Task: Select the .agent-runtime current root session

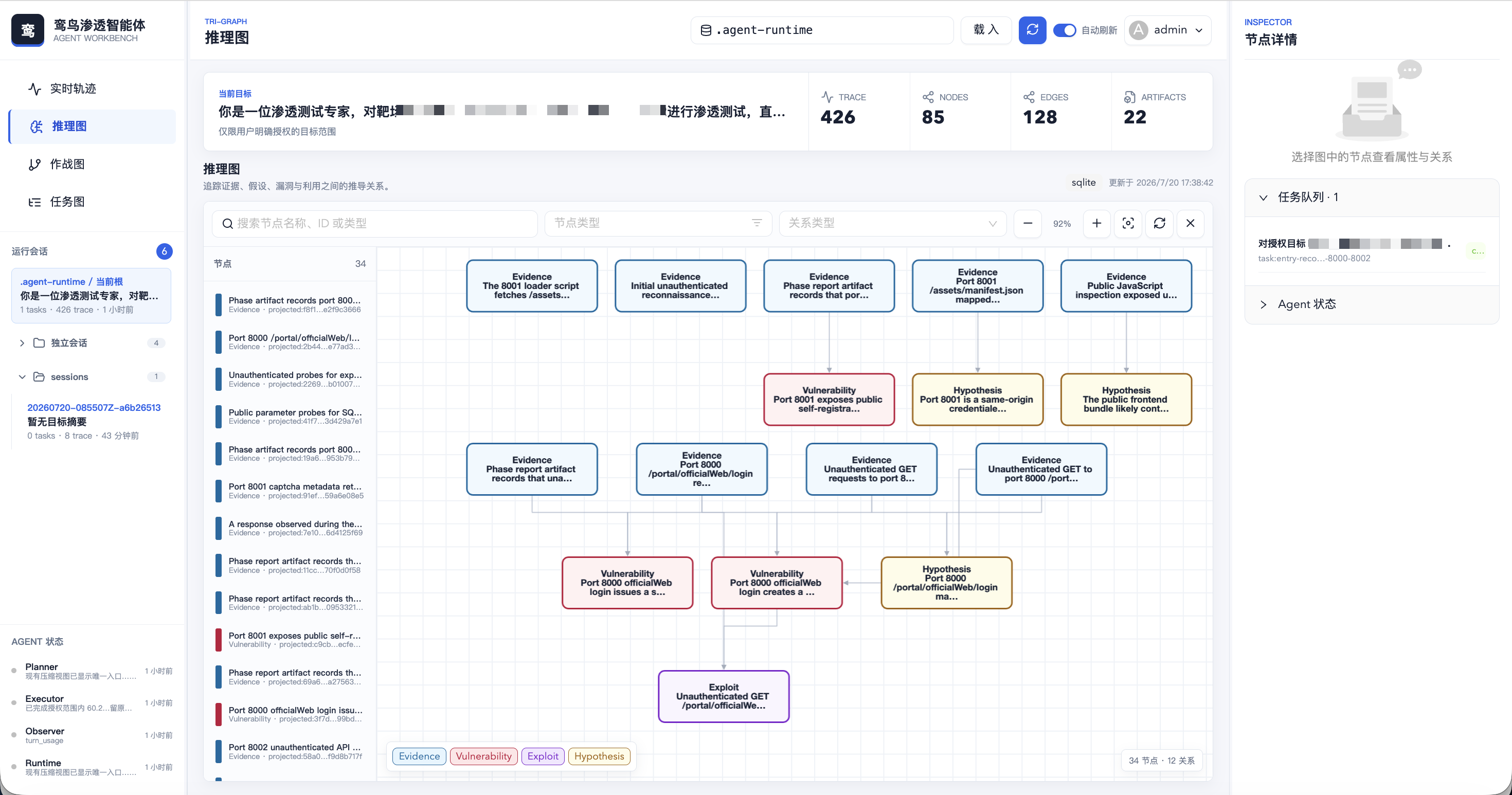Action: pos(91,296)
